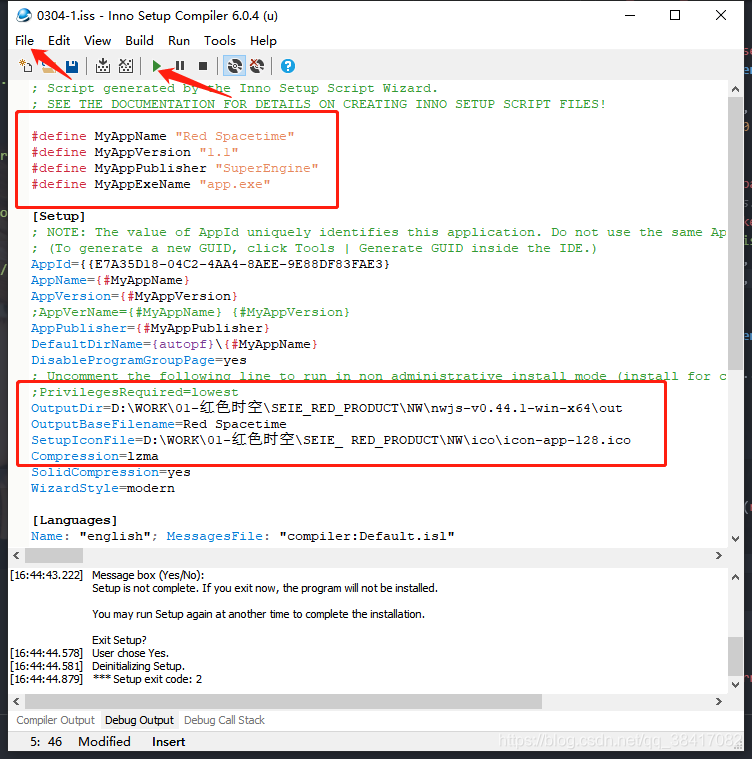The height and width of the screenshot is (759, 752).
Task: Click the MyAppVersion "1.1" define line
Action: (135, 152)
